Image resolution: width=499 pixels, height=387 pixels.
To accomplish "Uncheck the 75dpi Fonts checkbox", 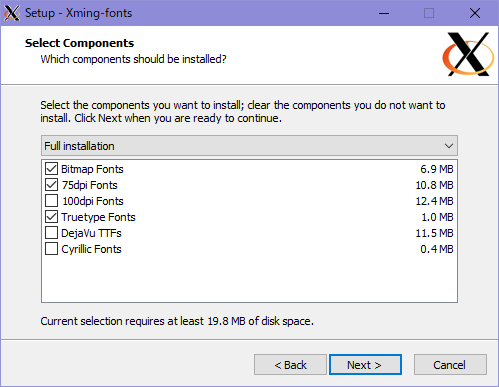I will 51,185.
